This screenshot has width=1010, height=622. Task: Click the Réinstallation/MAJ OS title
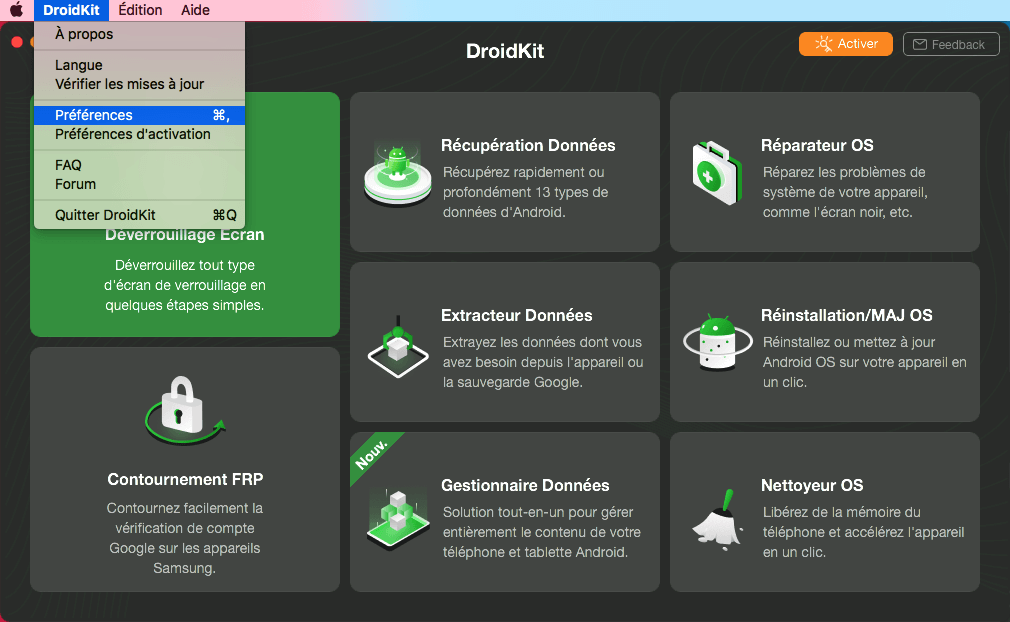(x=846, y=316)
